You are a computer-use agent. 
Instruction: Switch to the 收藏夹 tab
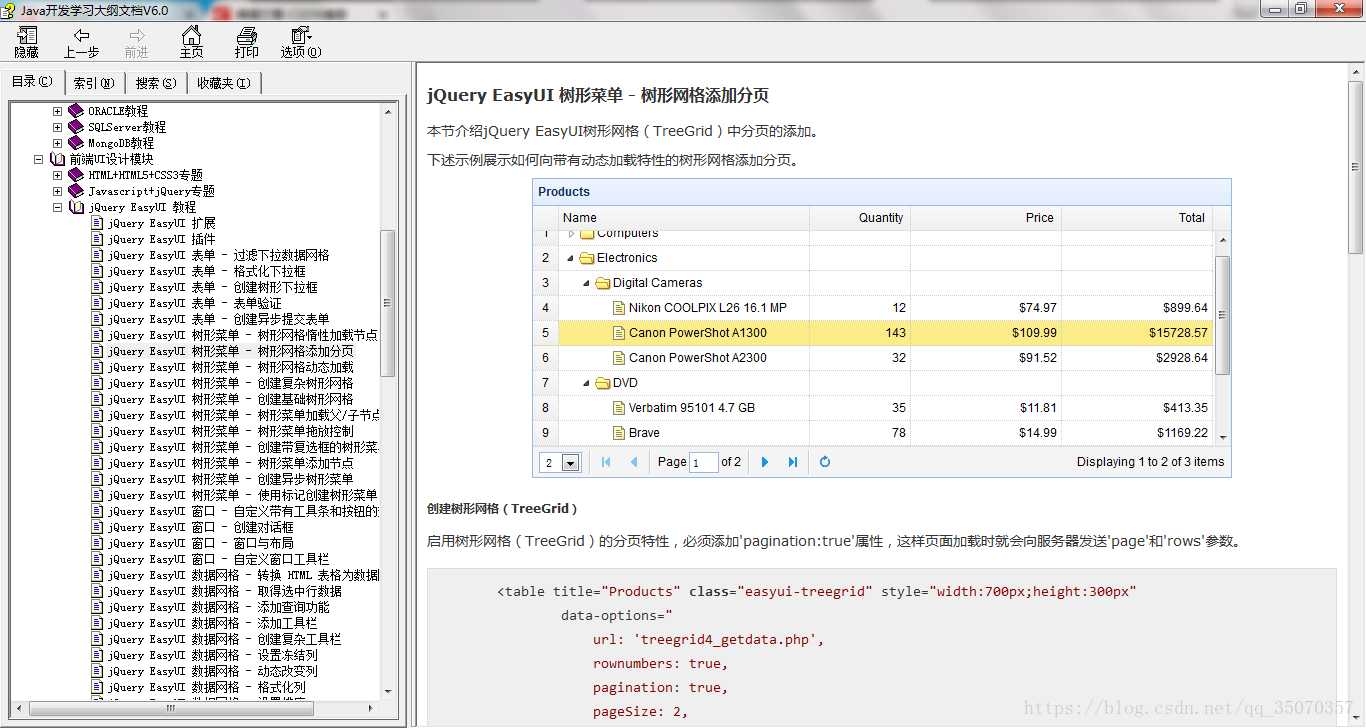224,83
